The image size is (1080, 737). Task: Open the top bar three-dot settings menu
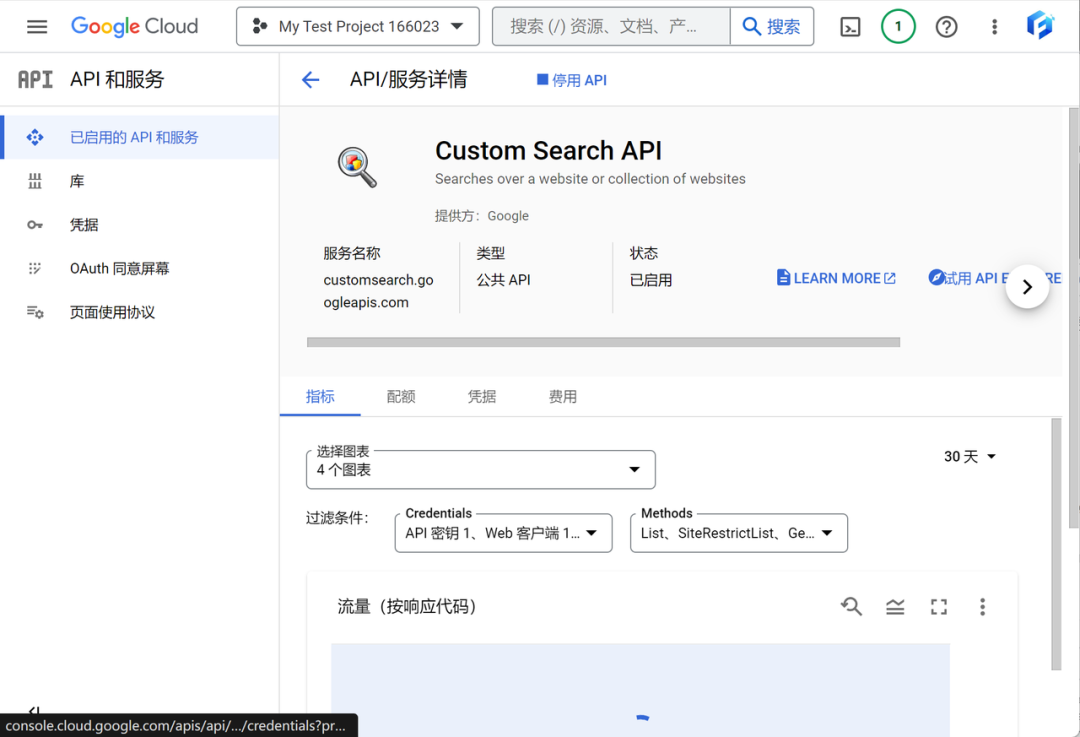pos(994,27)
